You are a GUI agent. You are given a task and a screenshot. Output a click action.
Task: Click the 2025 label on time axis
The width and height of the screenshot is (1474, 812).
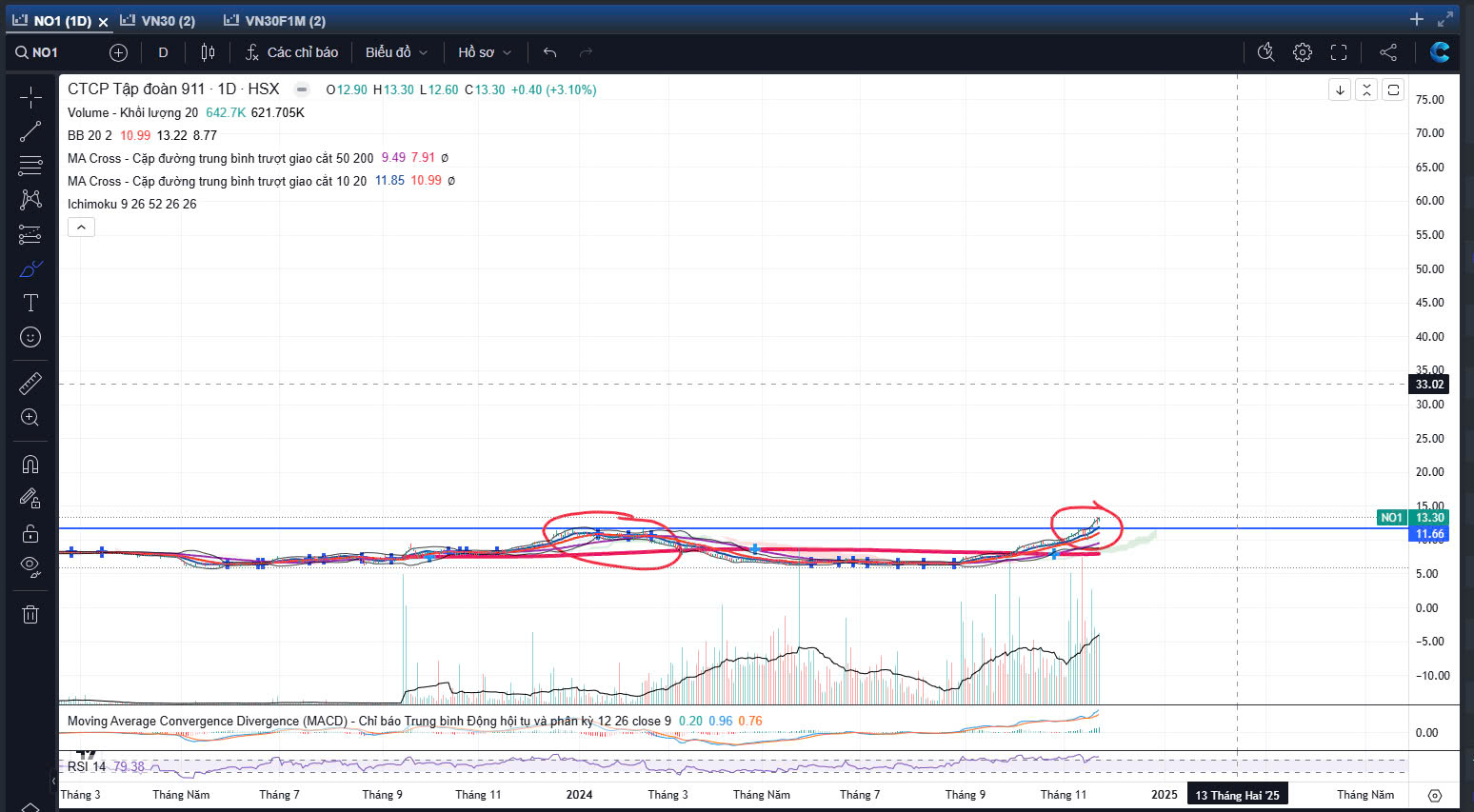coord(1164,795)
